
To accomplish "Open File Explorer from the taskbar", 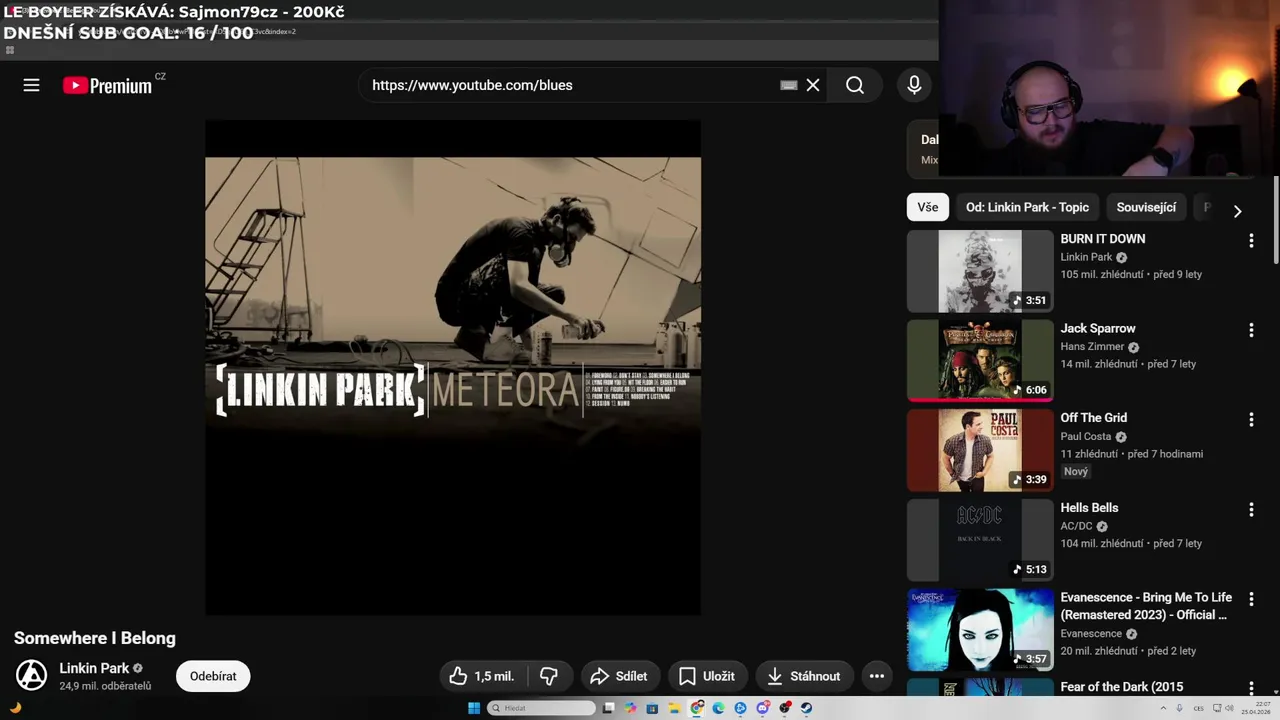I will [674, 708].
